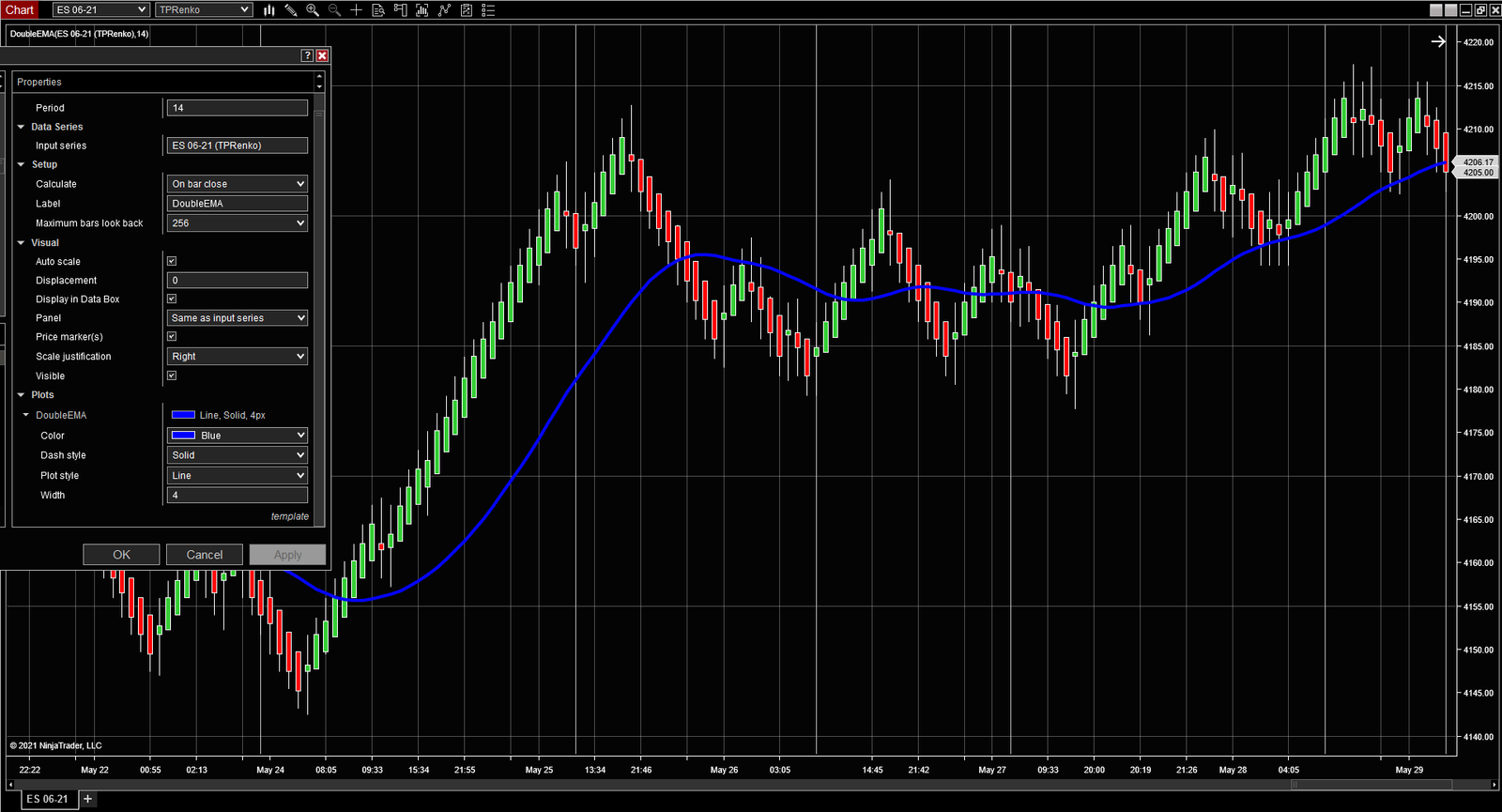
Task: Open the chart properties list icon
Action: pyautogui.click(x=488, y=10)
